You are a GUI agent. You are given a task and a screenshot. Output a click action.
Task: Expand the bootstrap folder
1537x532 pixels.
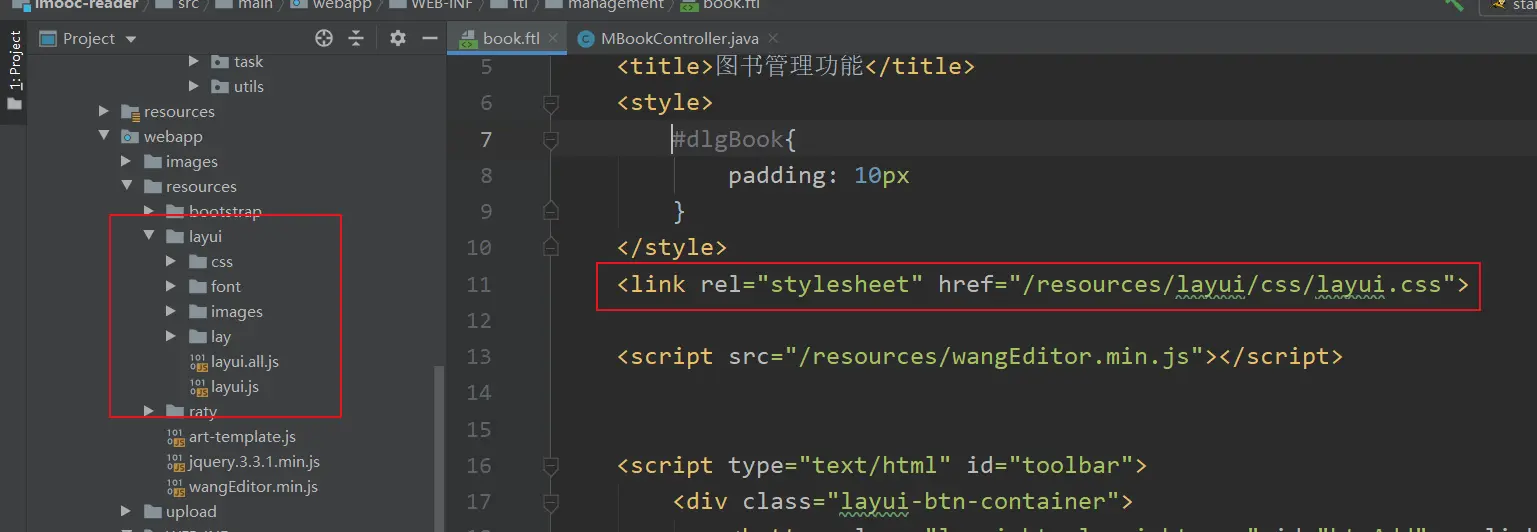coord(149,212)
